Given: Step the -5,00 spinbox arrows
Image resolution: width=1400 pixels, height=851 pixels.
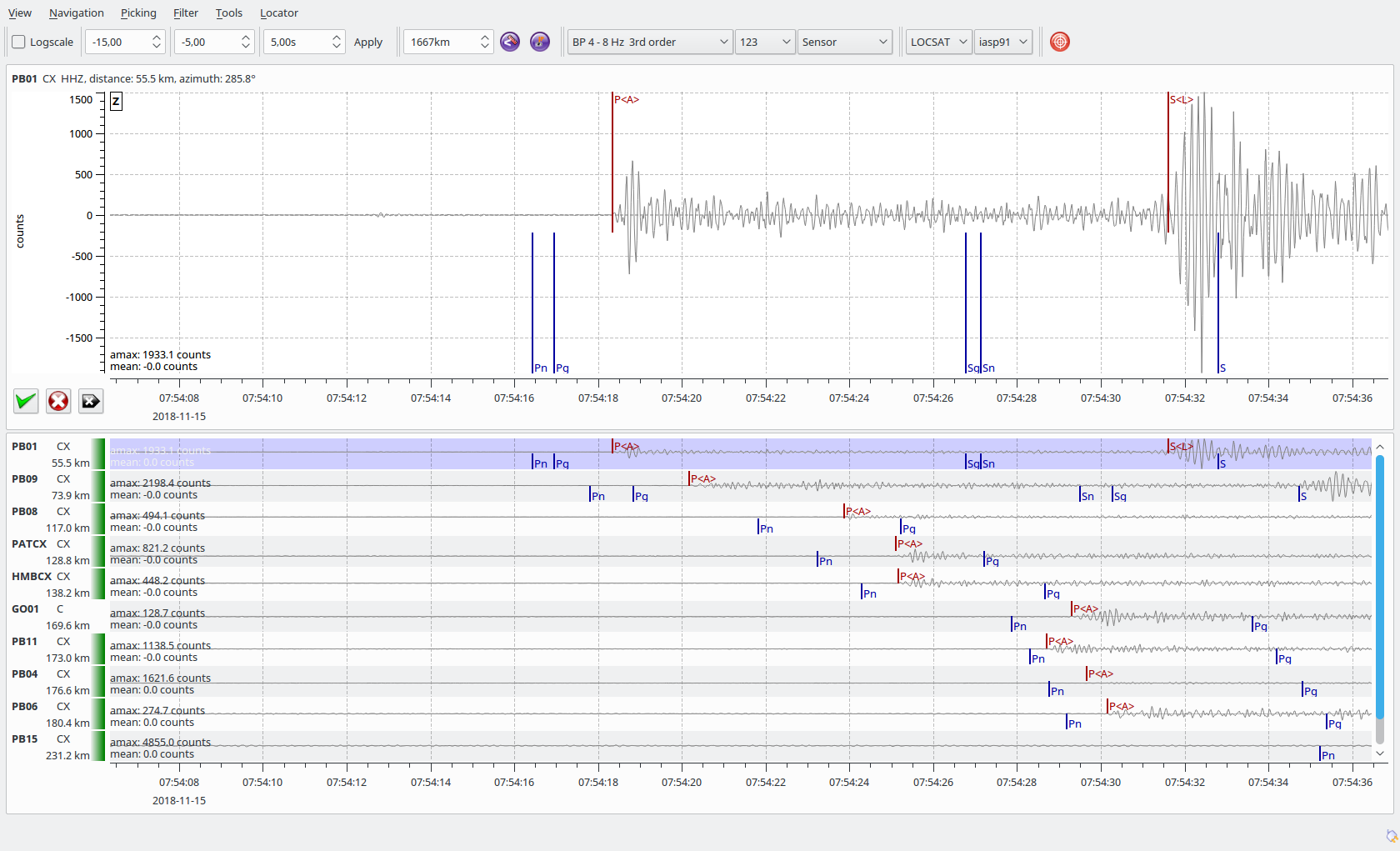Looking at the screenshot, I should (x=246, y=42).
